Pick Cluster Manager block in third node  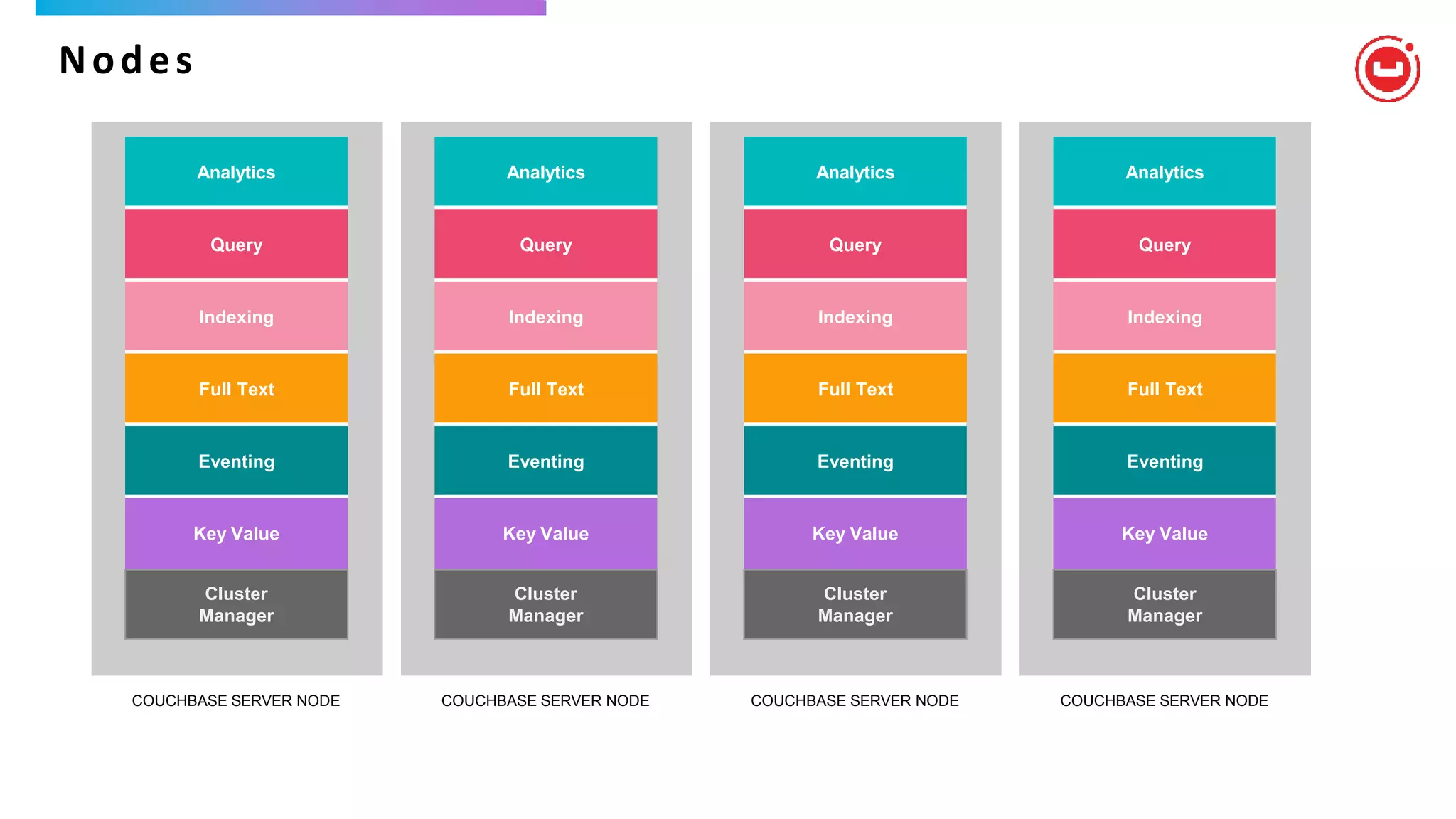[x=855, y=604]
